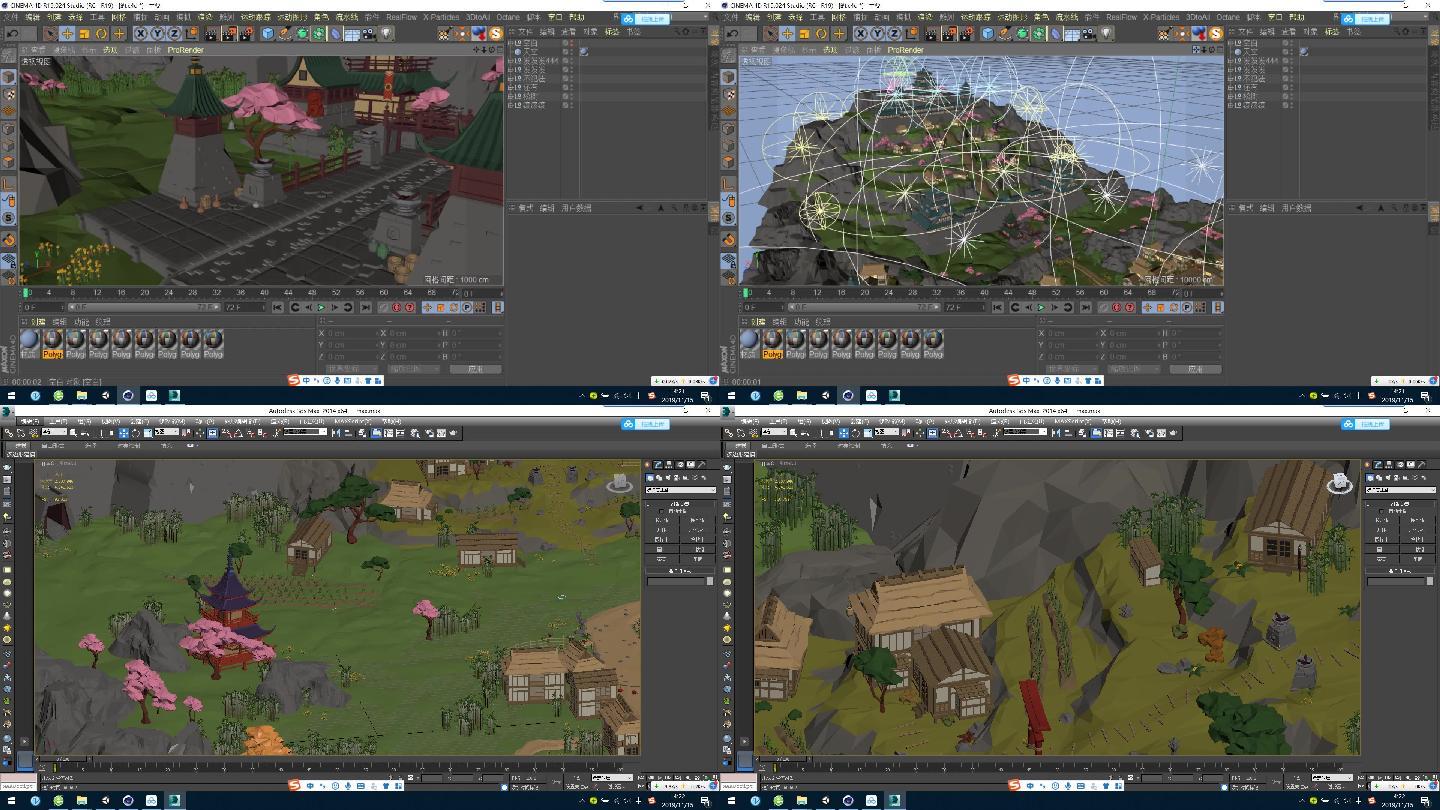Toggle Autokeying button in top-left Cinema 4D

[409, 307]
